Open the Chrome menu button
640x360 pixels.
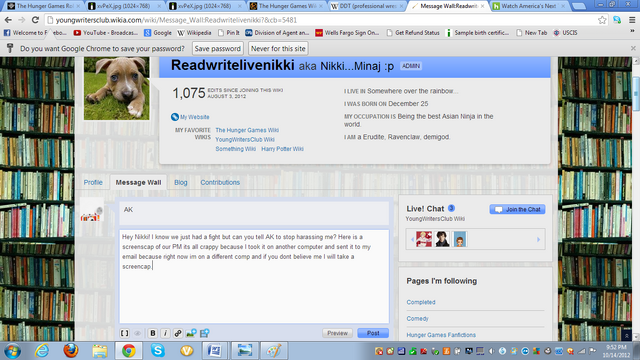click(x=632, y=20)
